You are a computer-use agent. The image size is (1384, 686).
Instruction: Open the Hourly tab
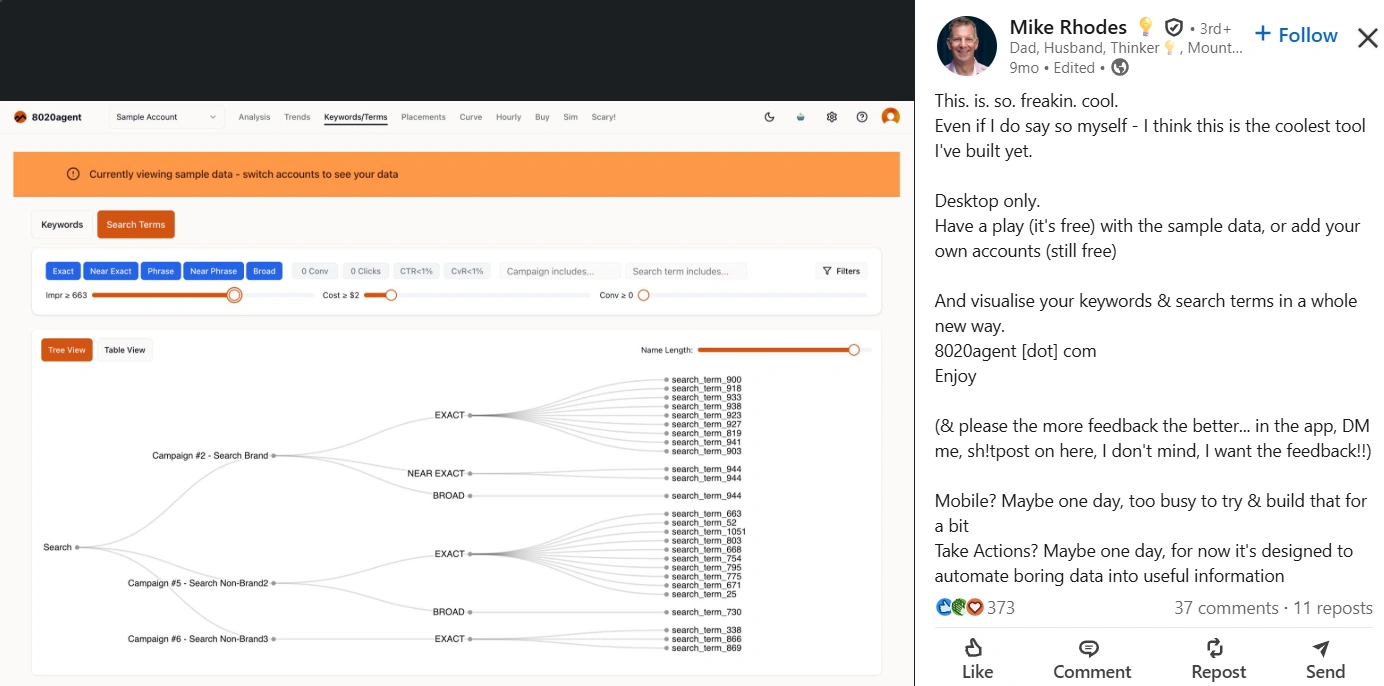(x=509, y=117)
